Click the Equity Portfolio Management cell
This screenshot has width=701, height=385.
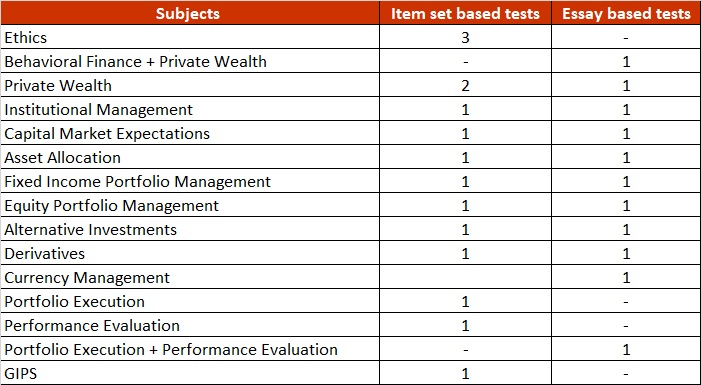190,205
